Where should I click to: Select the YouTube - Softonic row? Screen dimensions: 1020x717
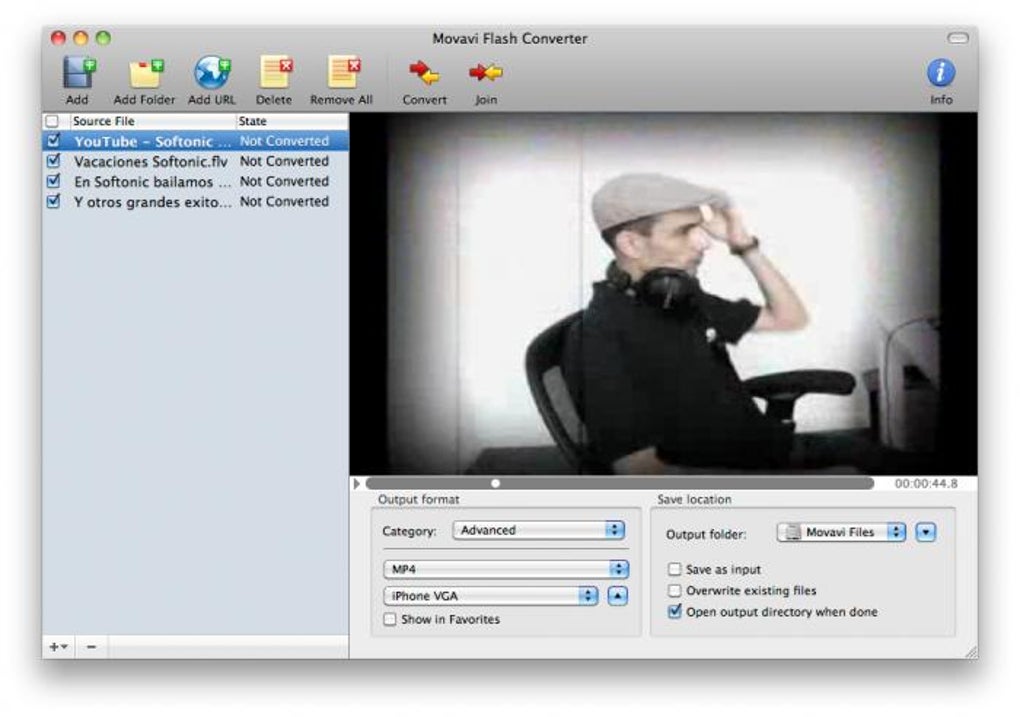(195, 141)
